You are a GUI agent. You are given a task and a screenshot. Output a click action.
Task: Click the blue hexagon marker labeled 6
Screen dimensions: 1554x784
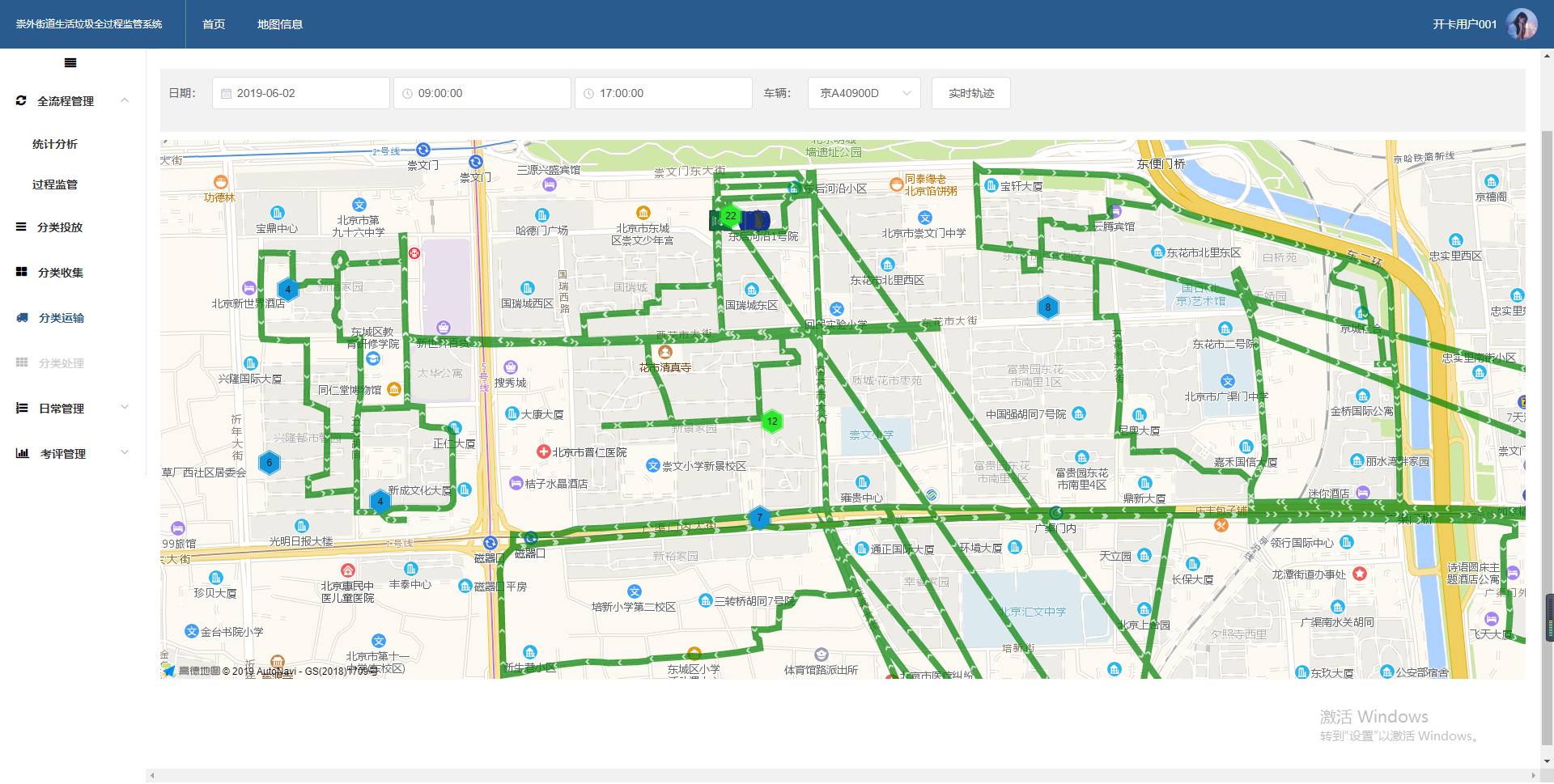(x=270, y=463)
